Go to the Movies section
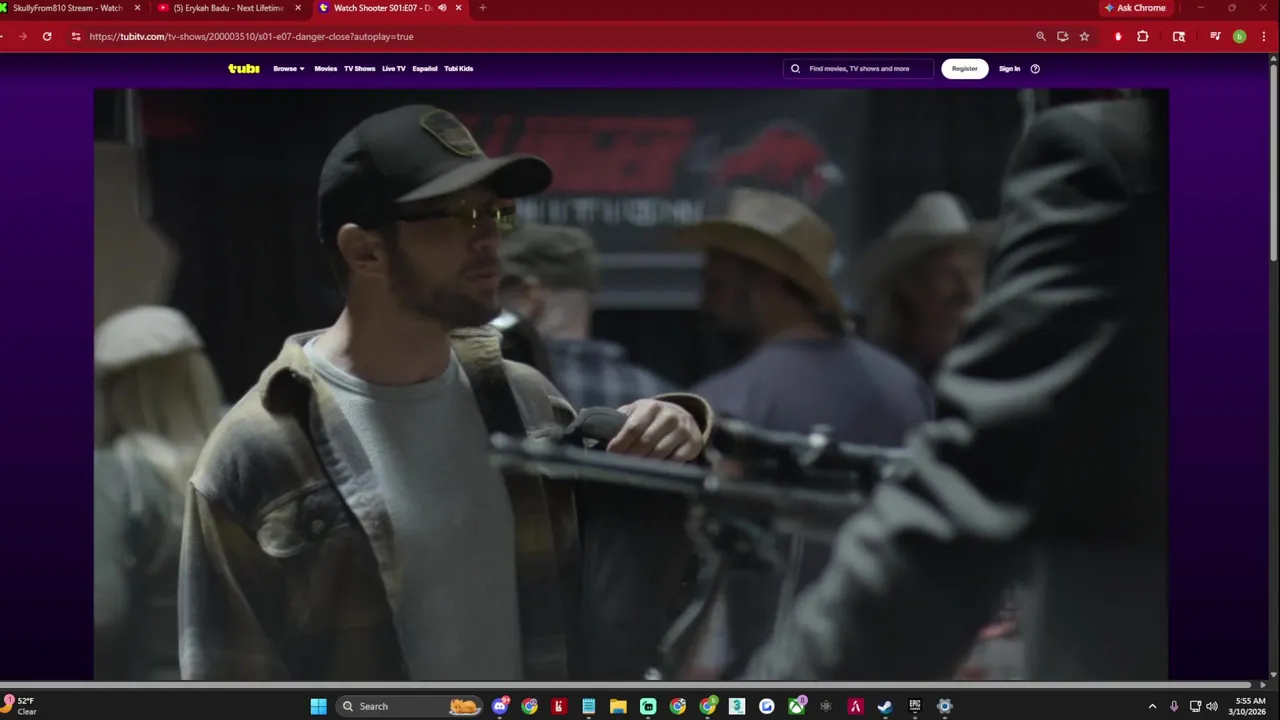1280x720 pixels. click(326, 69)
